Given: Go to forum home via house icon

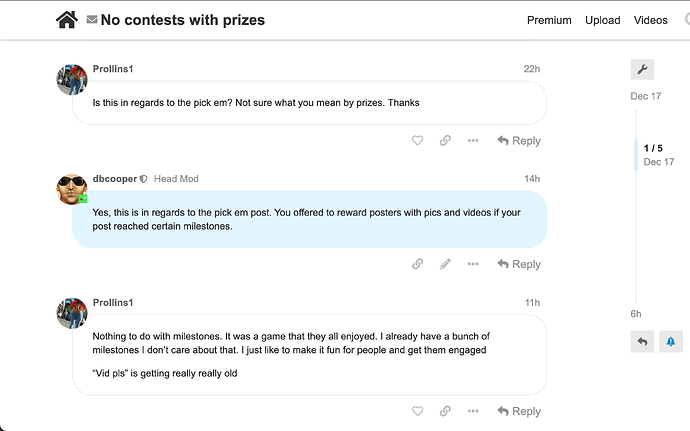Looking at the screenshot, I should [x=66, y=20].
